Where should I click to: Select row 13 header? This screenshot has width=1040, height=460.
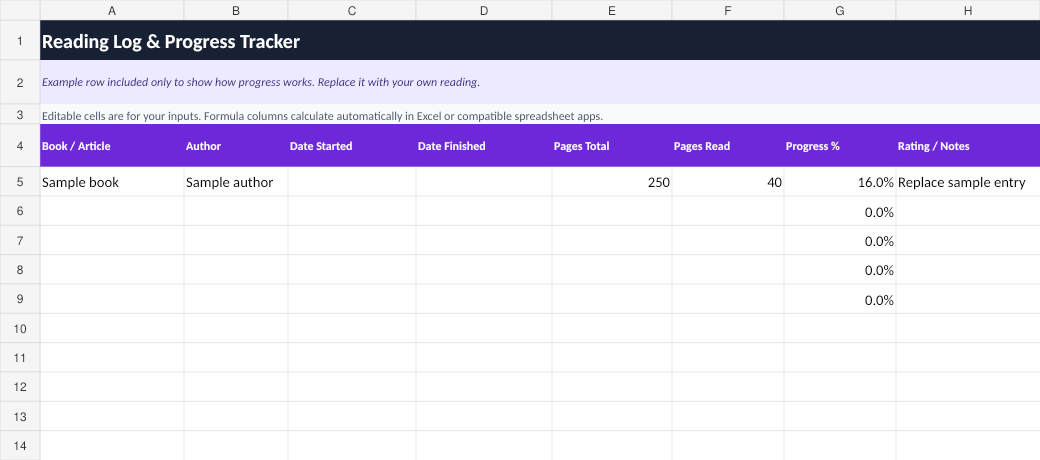[20, 417]
